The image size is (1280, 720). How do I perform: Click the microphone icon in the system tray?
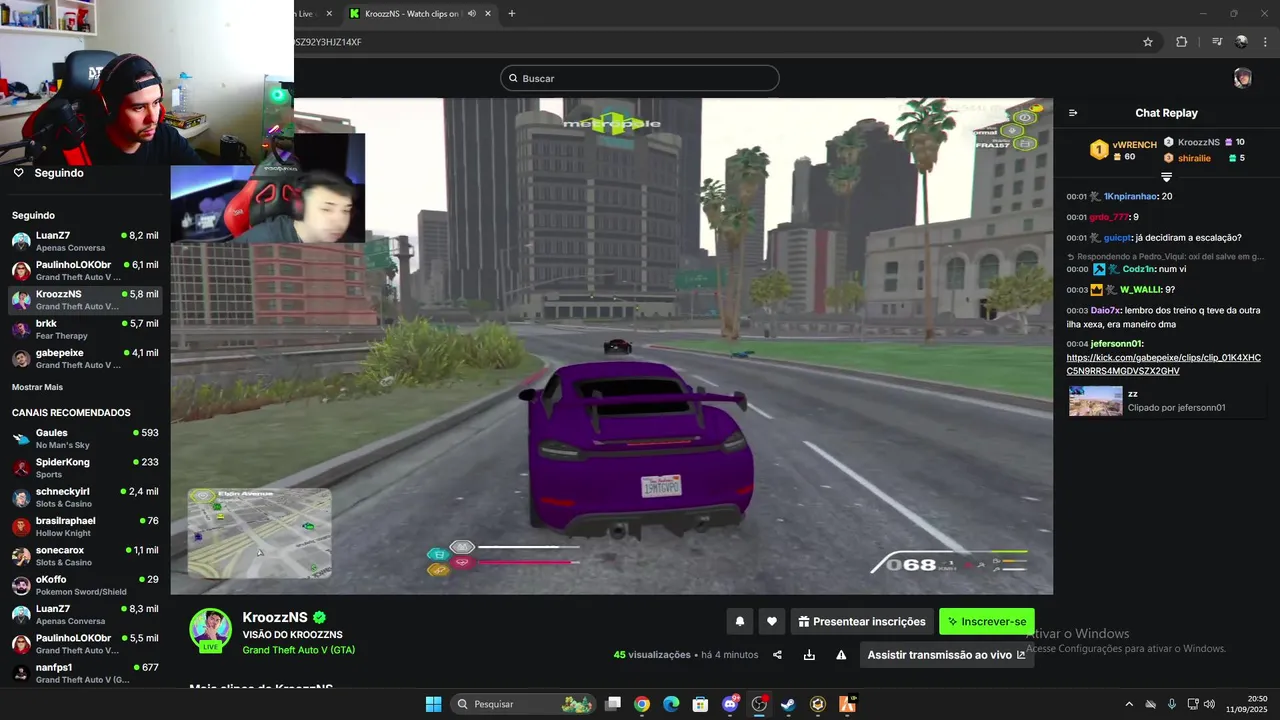coord(1171,704)
